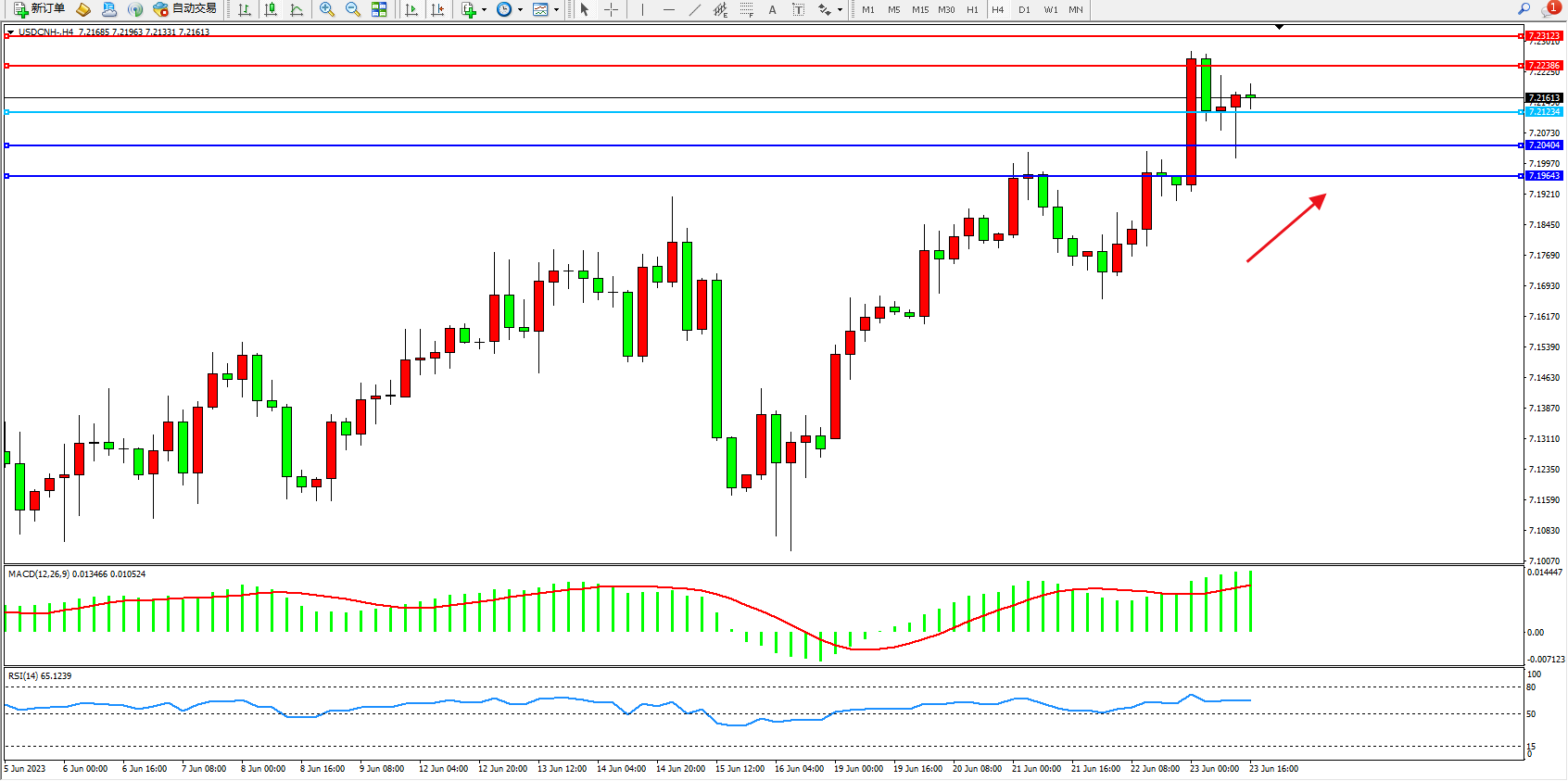Select the Fibonacci retracement tool
Image resolution: width=1568 pixels, height=781 pixels.
pyautogui.click(x=746, y=9)
